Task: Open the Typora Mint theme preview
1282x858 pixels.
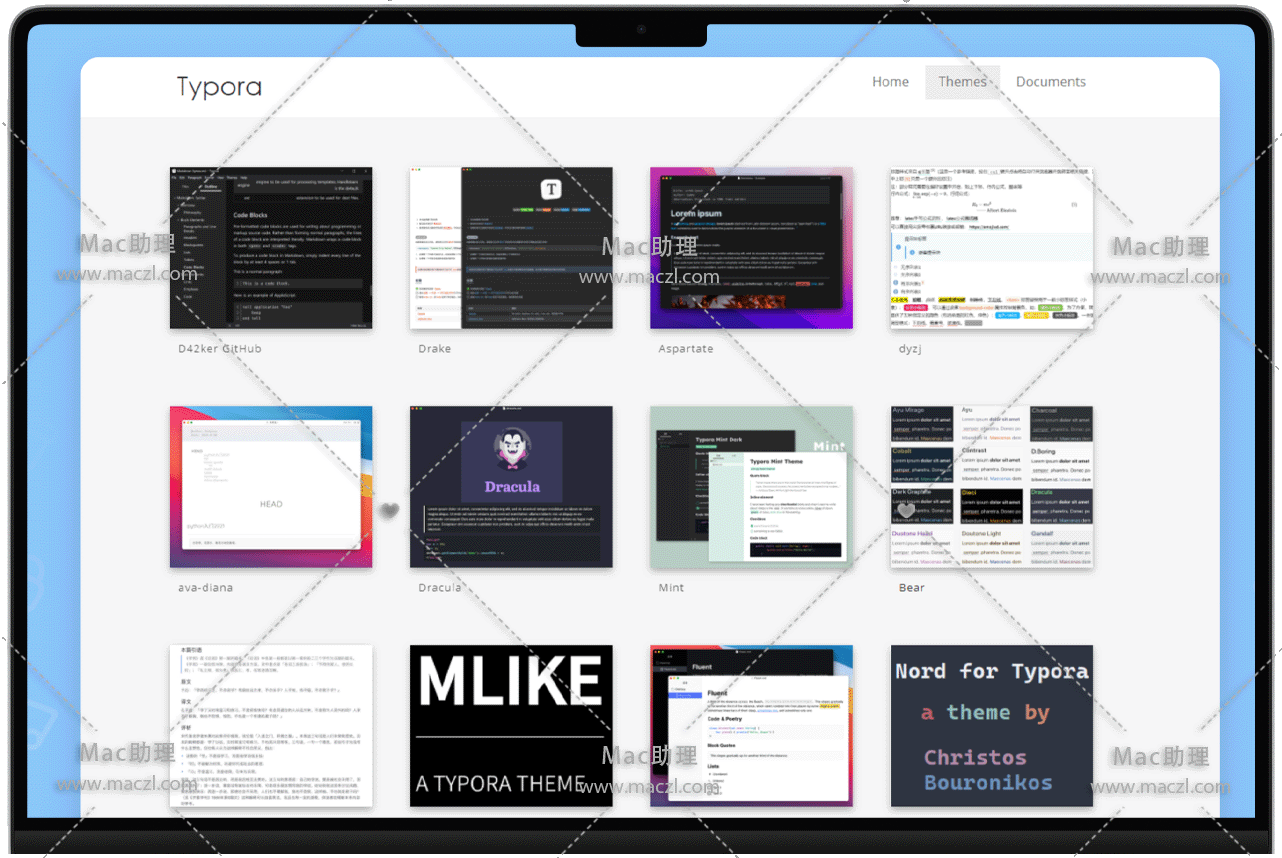Action: pos(751,487)
